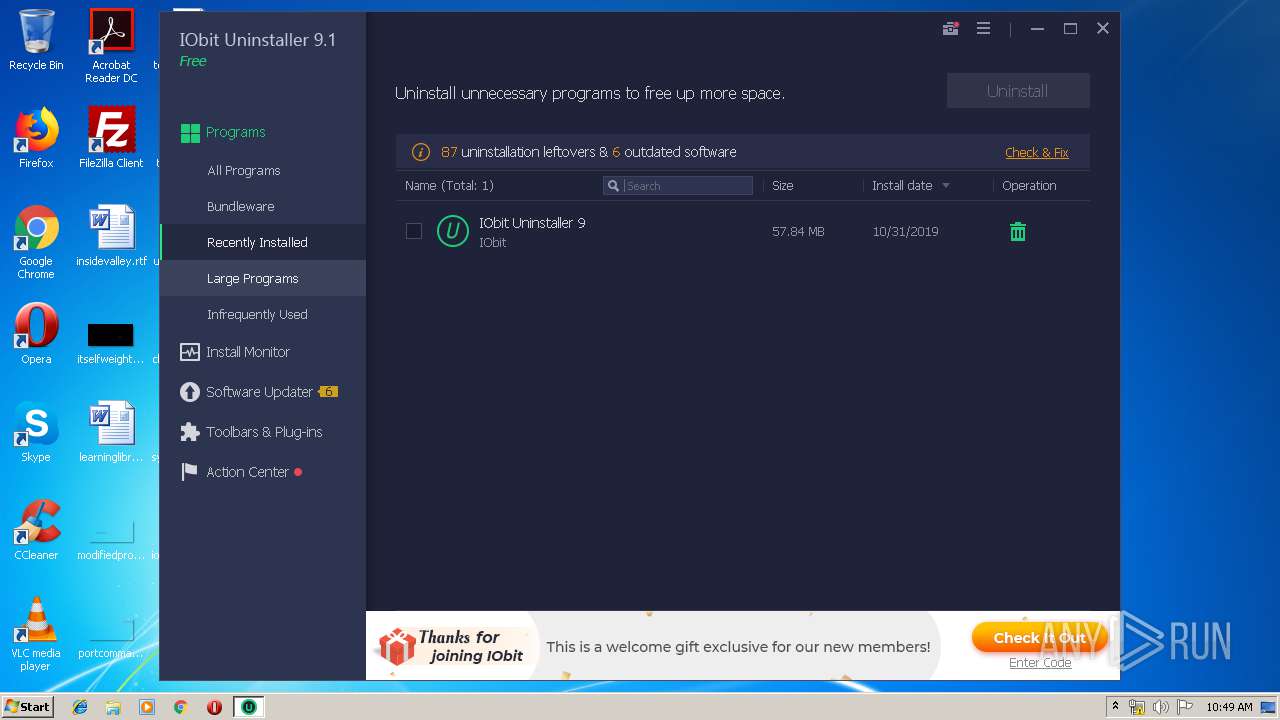This screenshot has width=1280, height=720.
Task: Open FileZilla Client desktop shortcut
Action: pos(111,138)
